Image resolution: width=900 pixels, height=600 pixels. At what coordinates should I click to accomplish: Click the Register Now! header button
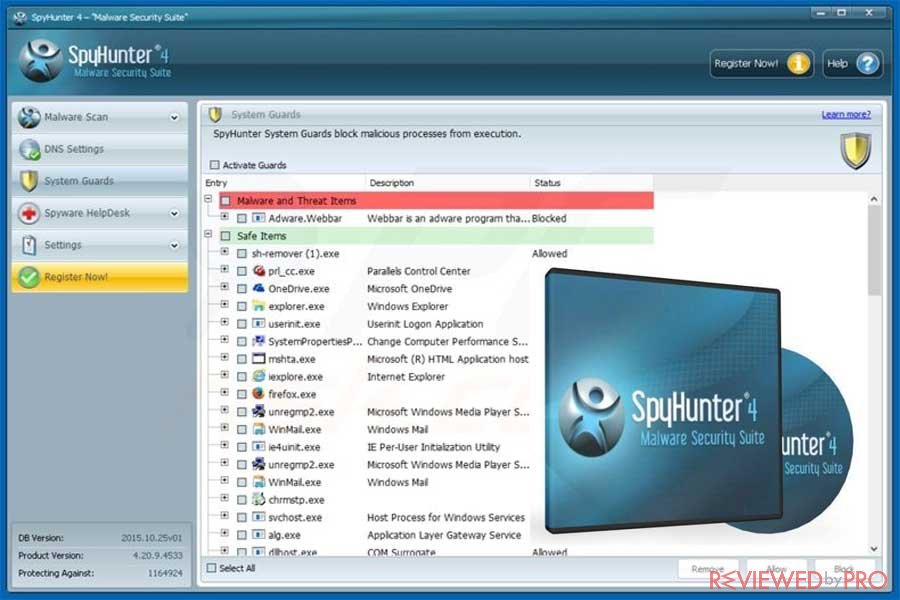761,63
